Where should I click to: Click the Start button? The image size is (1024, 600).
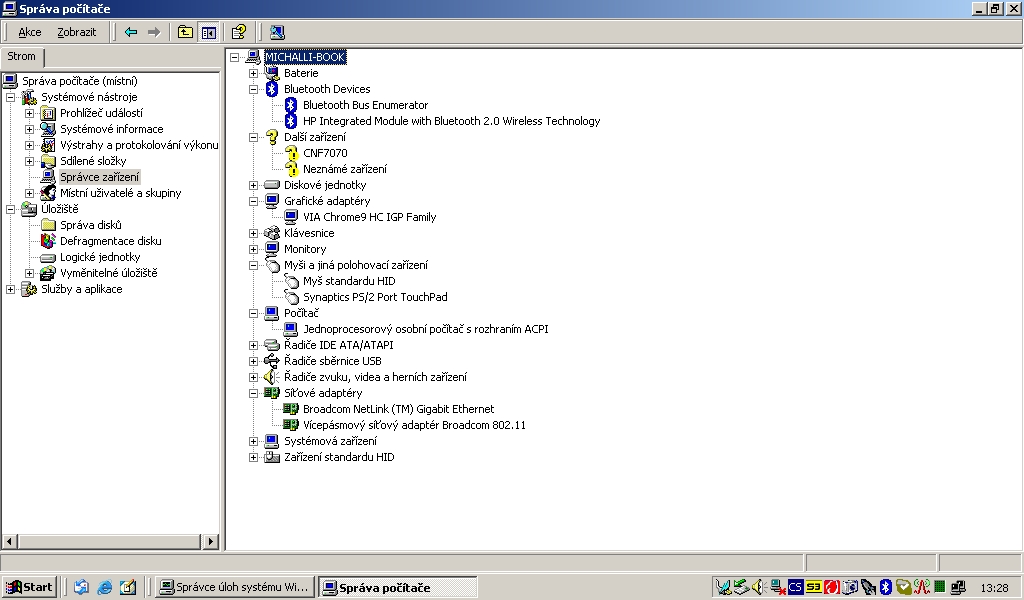pos(27,587)
